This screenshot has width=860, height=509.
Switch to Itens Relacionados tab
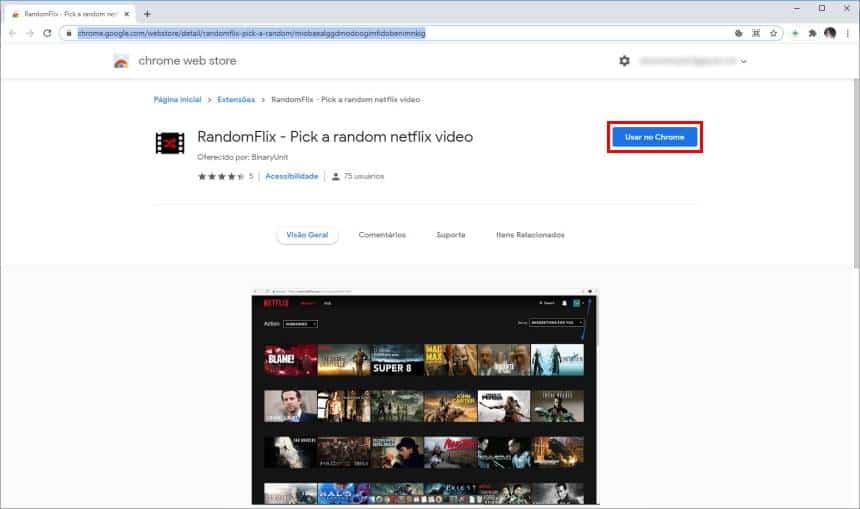[x=530, y=235]
